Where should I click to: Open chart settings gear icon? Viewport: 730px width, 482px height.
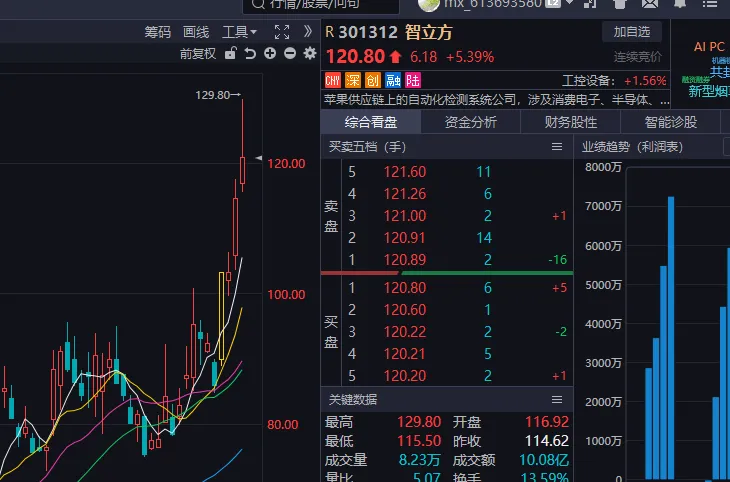pyautogui.click(x=310, y=53)
